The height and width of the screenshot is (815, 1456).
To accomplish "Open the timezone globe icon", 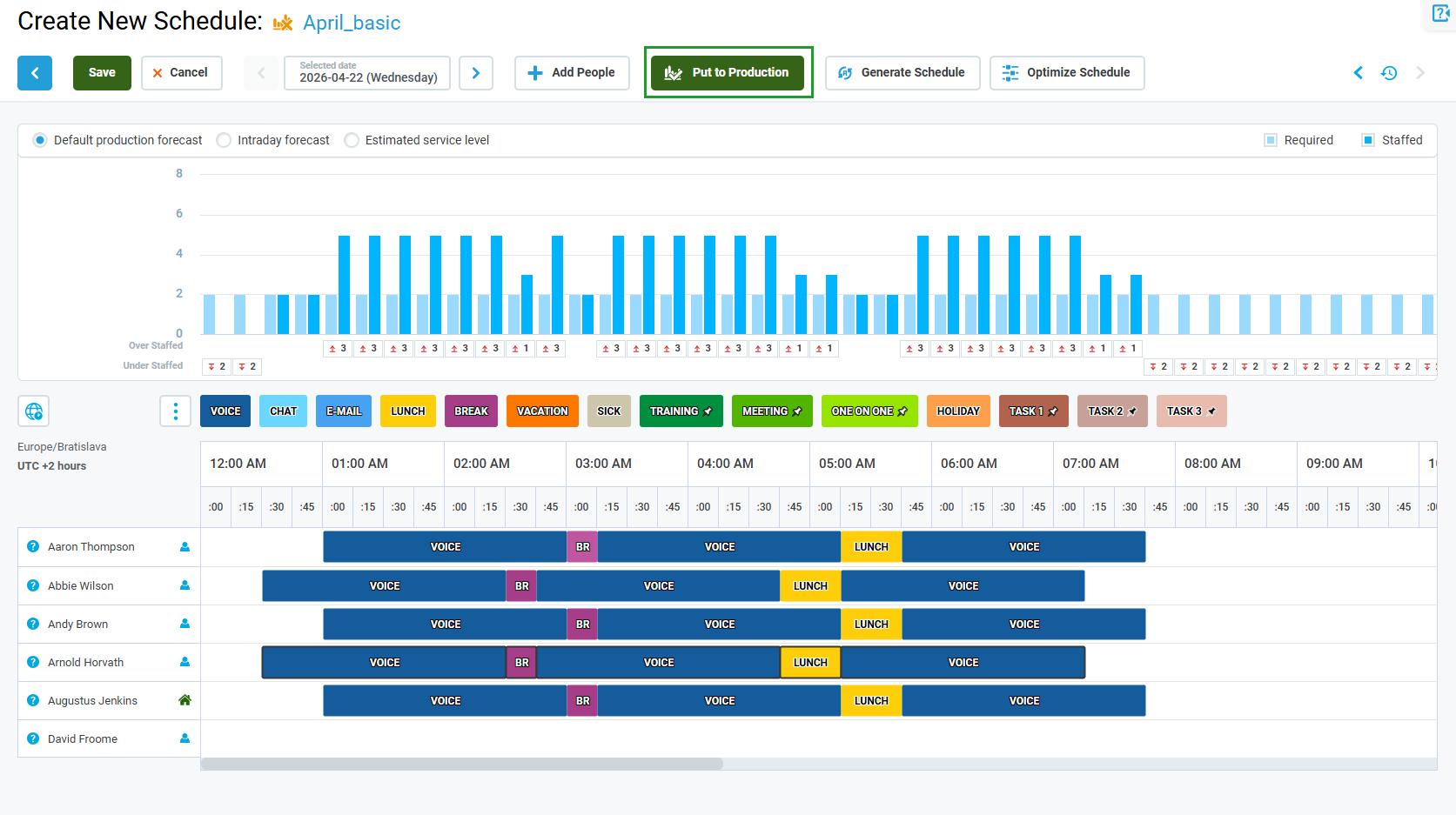I will pyautogui.click(x=34, y=411).
